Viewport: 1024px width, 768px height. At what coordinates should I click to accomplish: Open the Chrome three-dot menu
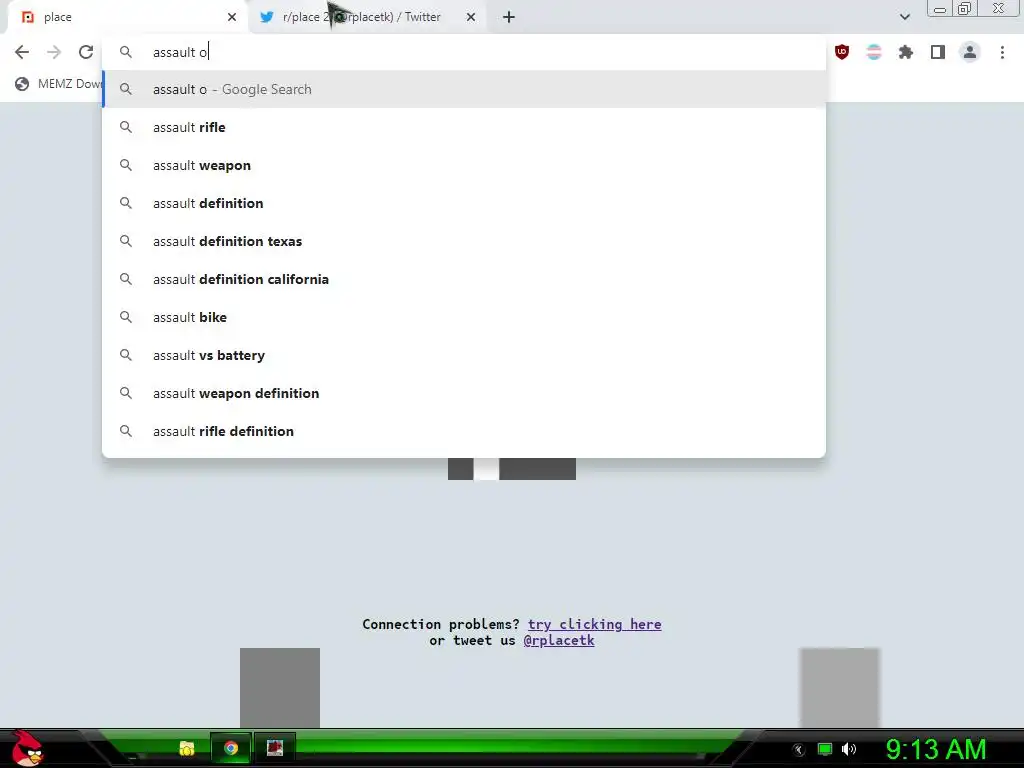1002,52
